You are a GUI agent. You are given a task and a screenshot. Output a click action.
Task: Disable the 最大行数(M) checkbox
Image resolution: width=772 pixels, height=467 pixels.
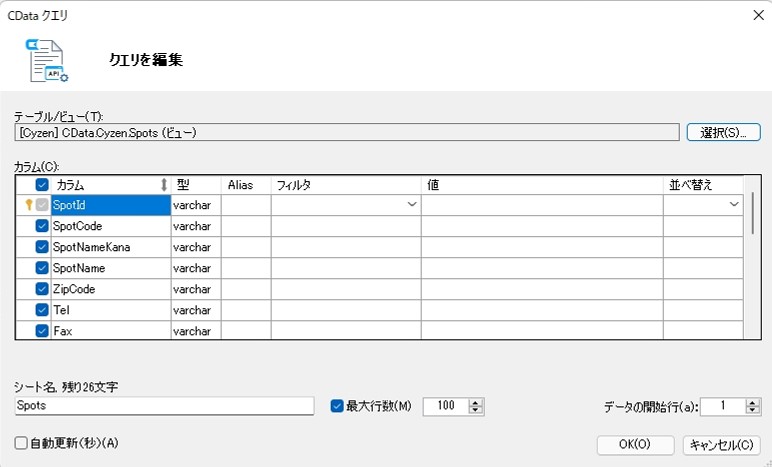pos(337,406)
